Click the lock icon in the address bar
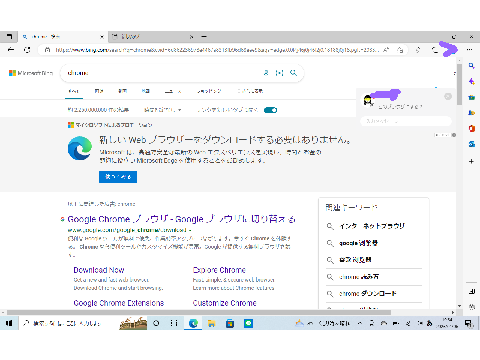 [x=48, y=50]
